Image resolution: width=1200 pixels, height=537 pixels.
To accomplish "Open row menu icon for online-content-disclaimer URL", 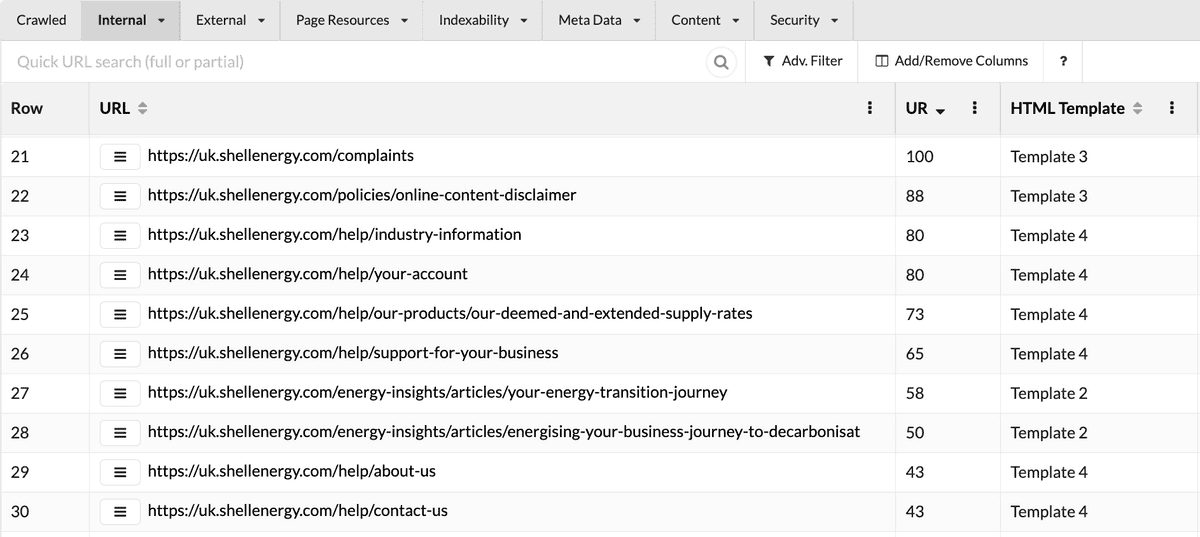I will click(119, 196).
